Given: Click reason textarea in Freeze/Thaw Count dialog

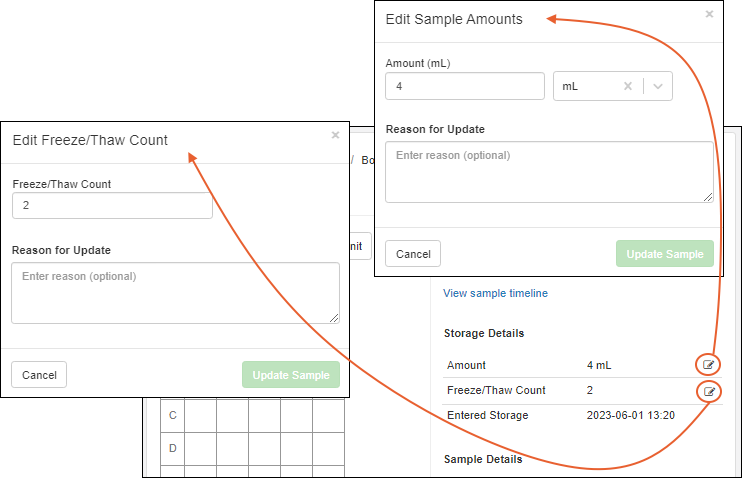Looking at the screenshot, I should (175, 292).
